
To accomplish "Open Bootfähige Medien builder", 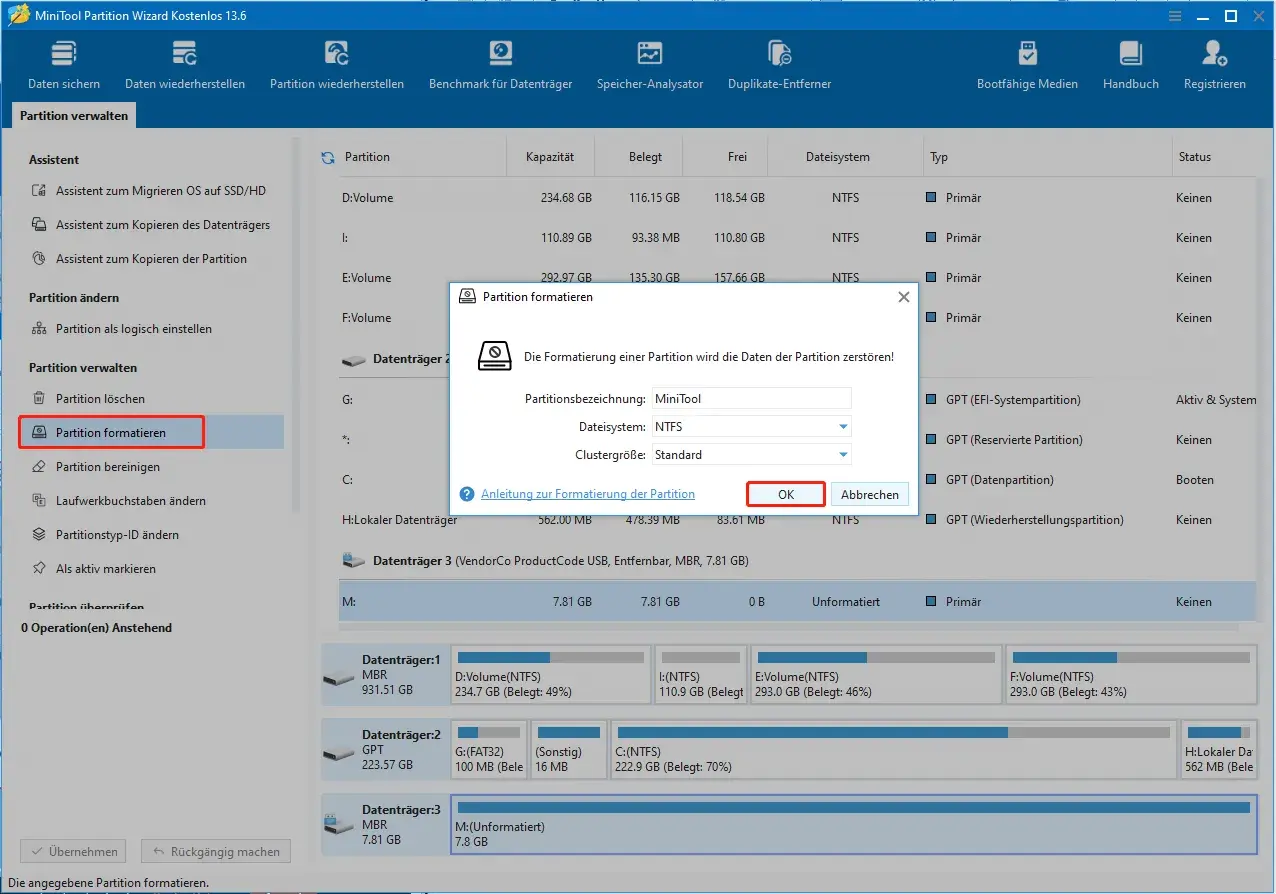I will point(1027,66).
